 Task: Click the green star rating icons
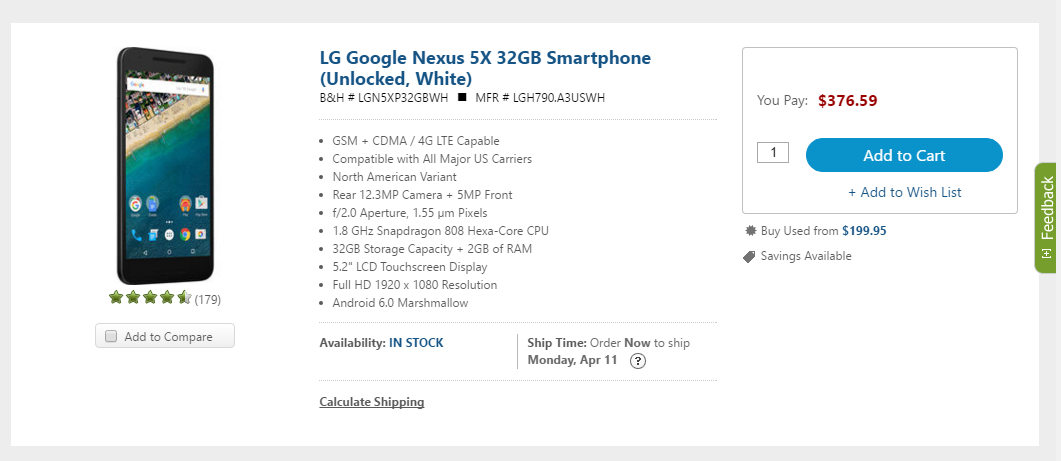150,297
